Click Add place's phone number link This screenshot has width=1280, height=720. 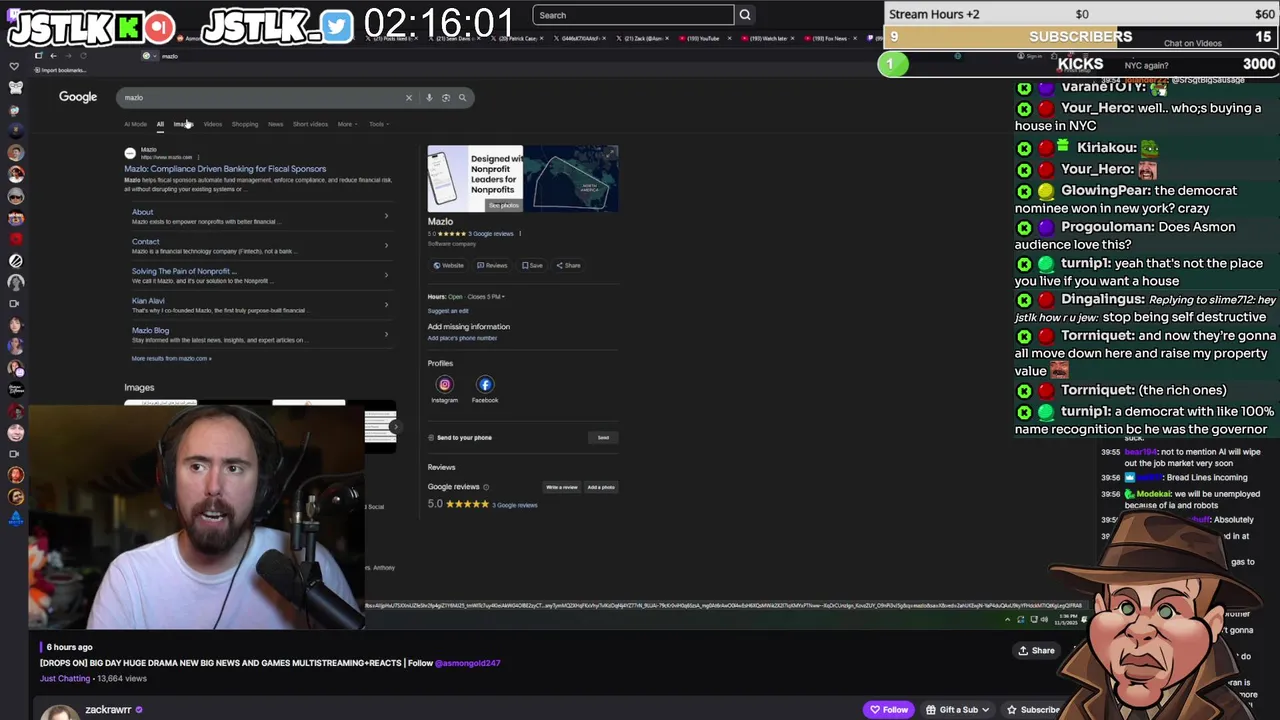click(x=462, y=338)
